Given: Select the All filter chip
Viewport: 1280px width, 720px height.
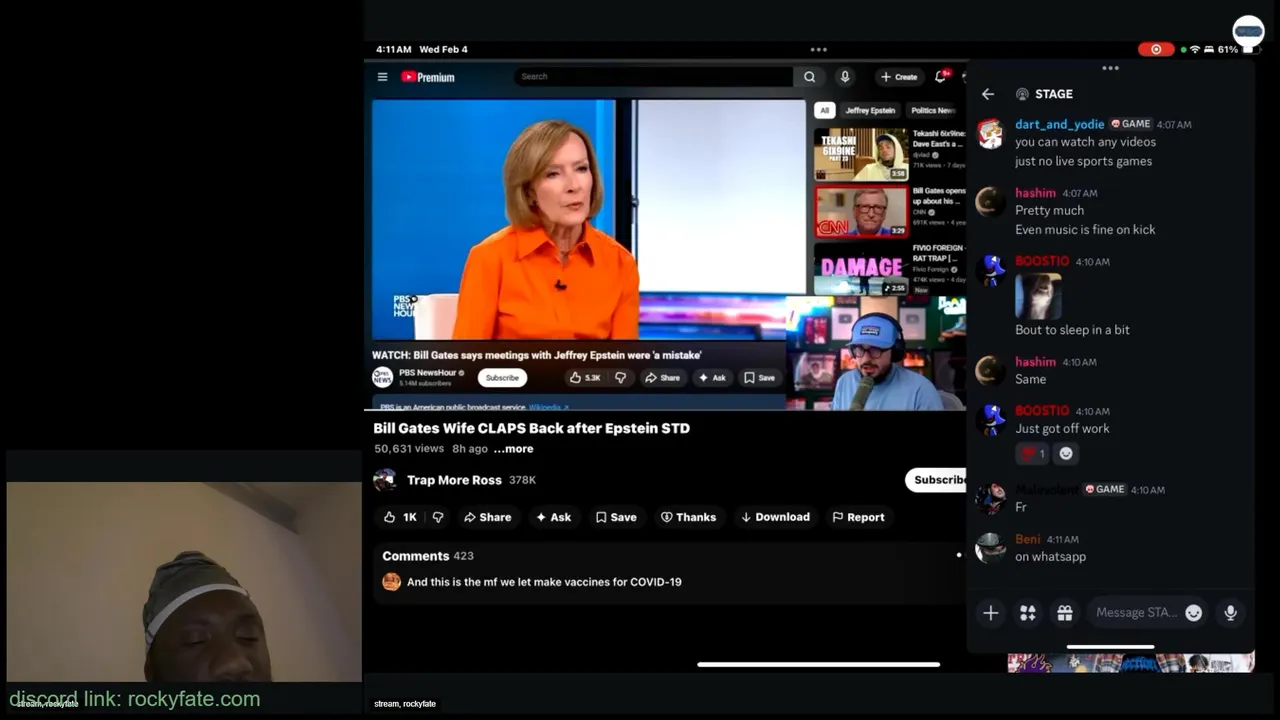Looking at the screenshot, I should pyautogui.click(x=824, y=111).
